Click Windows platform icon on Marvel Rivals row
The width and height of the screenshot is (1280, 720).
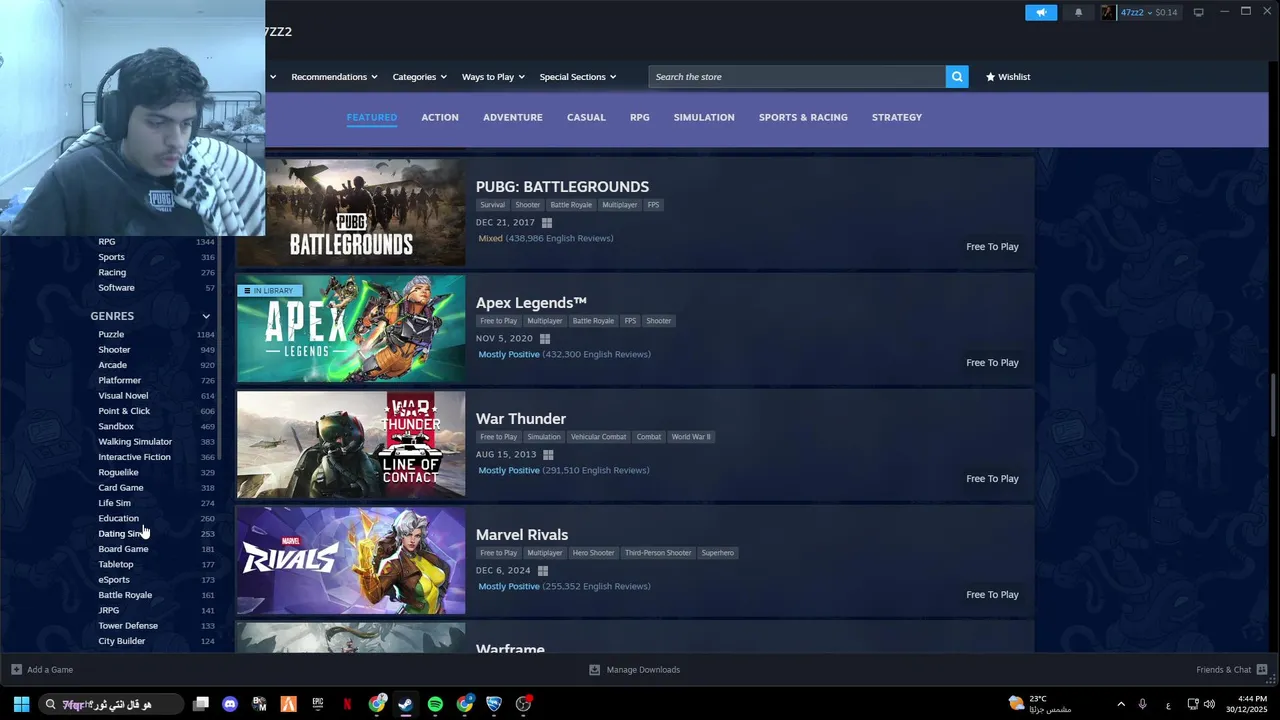(543, 570)
